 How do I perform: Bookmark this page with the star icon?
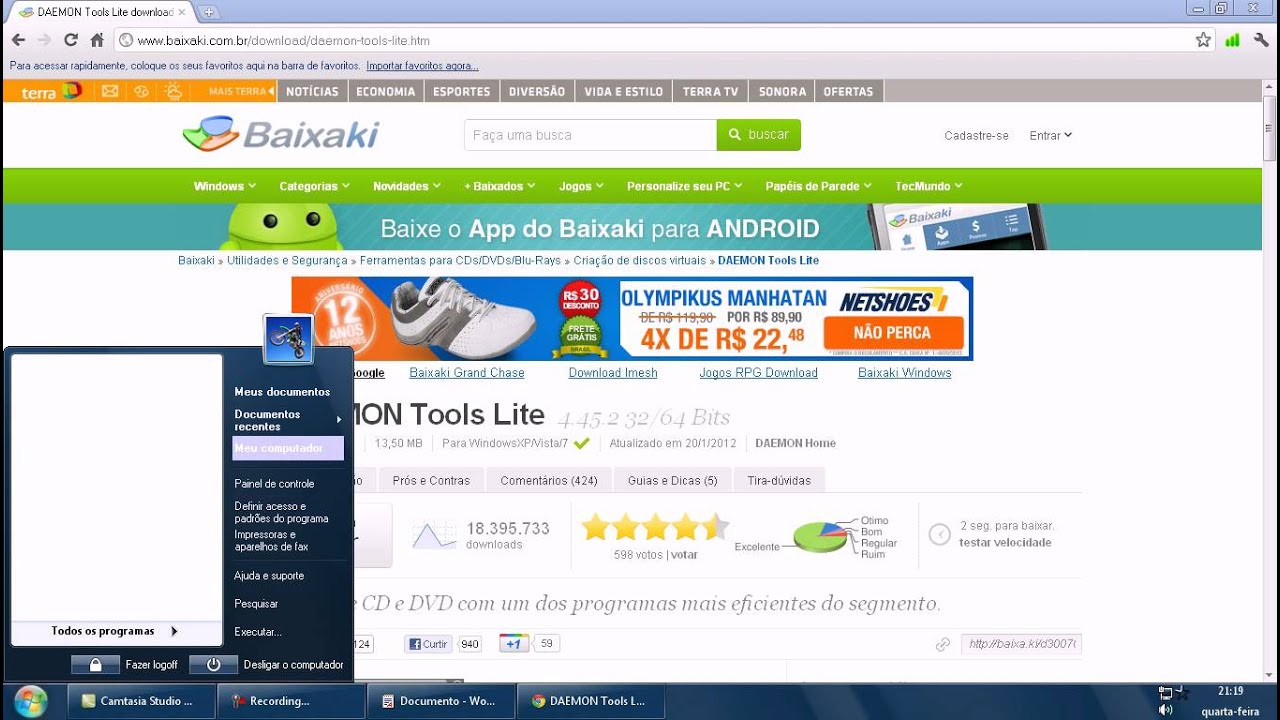(1203, 40)
